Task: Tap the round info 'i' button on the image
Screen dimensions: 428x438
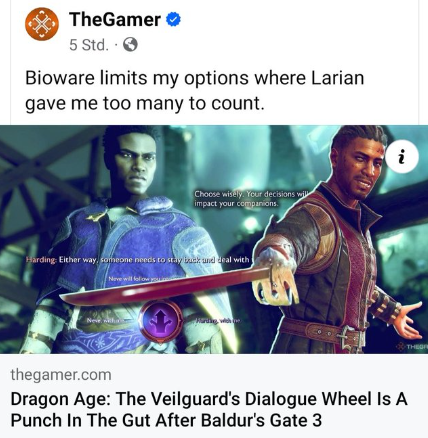Action: (403, 157)
